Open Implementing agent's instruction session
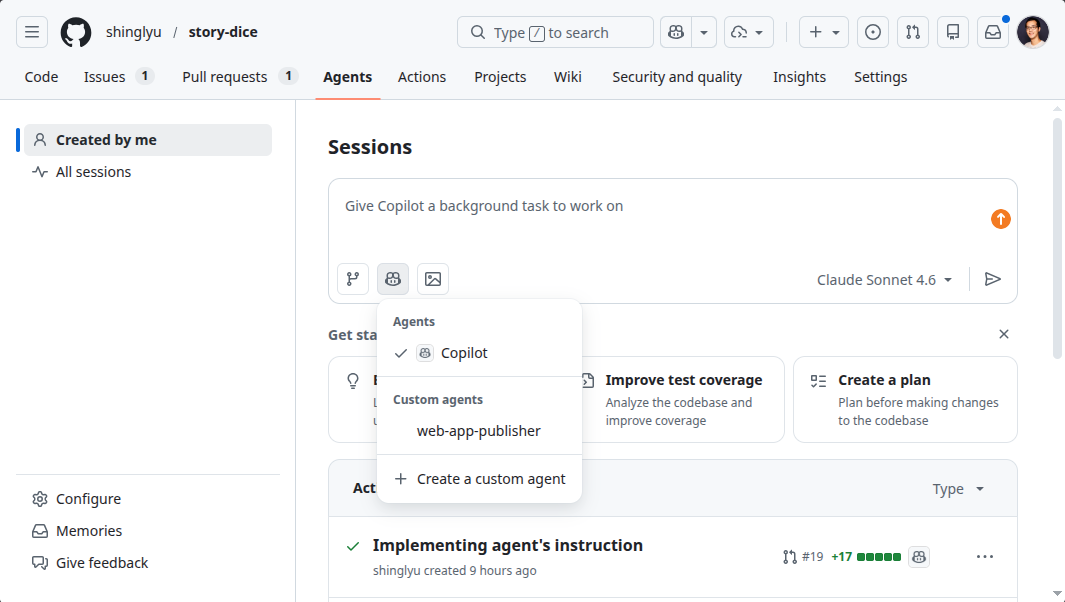This screenshot has width=1065, height=602. pos(507,545)
